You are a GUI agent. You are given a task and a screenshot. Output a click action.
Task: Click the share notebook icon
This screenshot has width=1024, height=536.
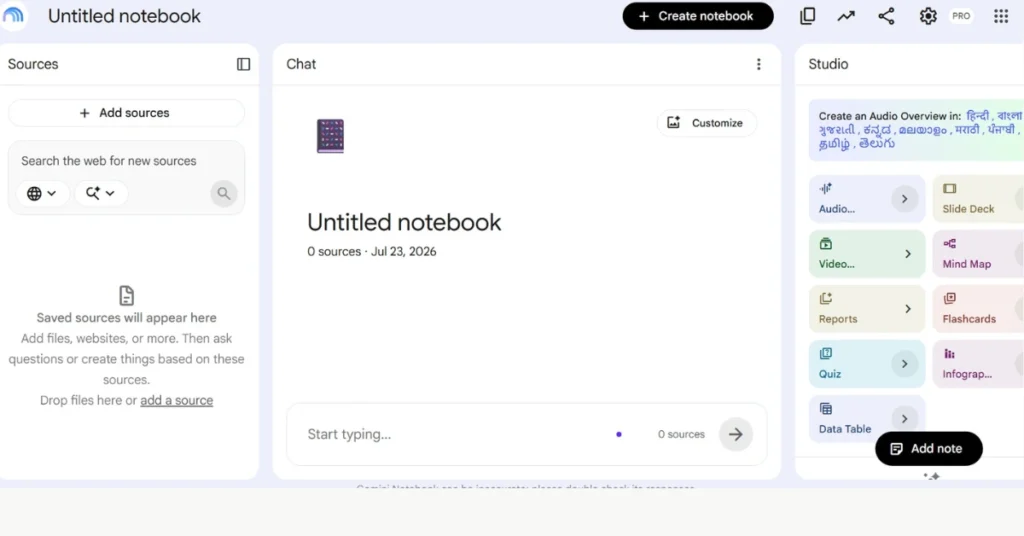tap(886, 16)
